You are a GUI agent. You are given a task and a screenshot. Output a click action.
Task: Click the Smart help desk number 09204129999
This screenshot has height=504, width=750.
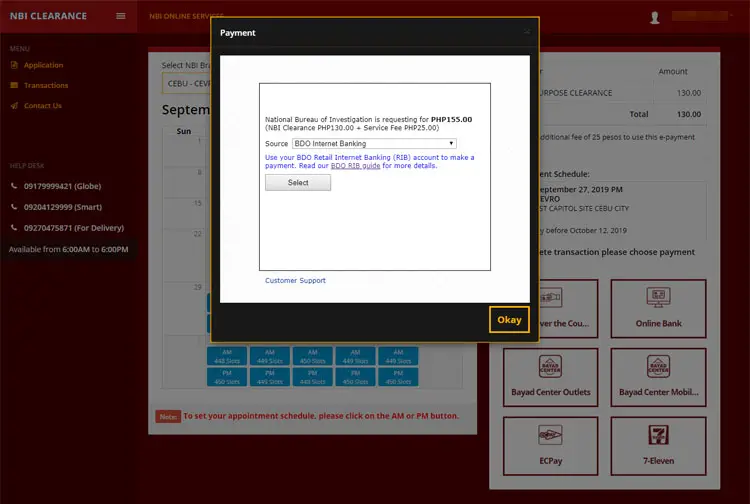point(63,207)
